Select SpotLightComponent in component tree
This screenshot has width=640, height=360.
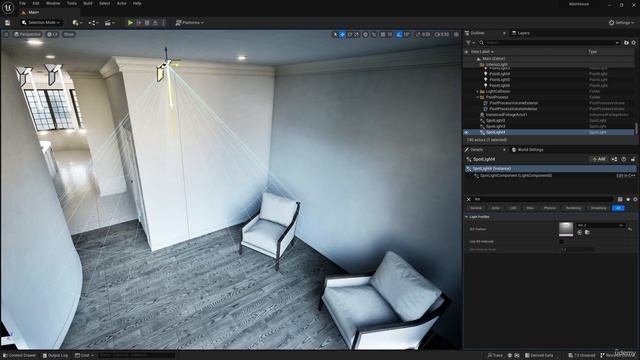click(x=516, y=176)
